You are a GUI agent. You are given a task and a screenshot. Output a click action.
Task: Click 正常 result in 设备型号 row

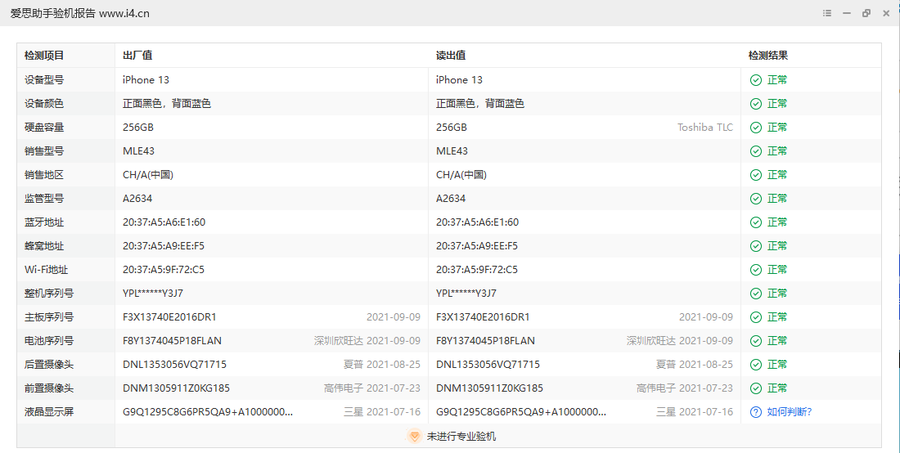point(777,80)
